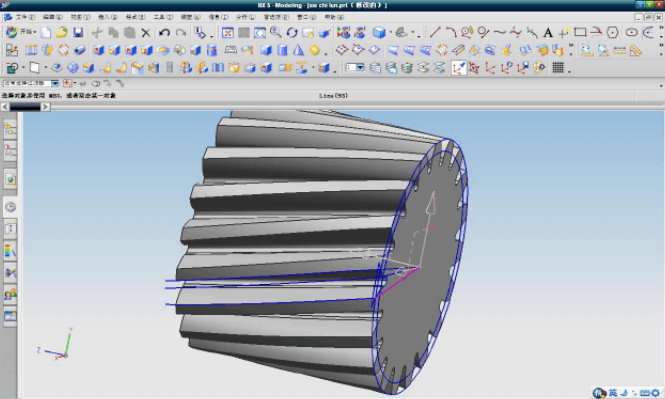Toggle the grid display icon

pos(558,67)
